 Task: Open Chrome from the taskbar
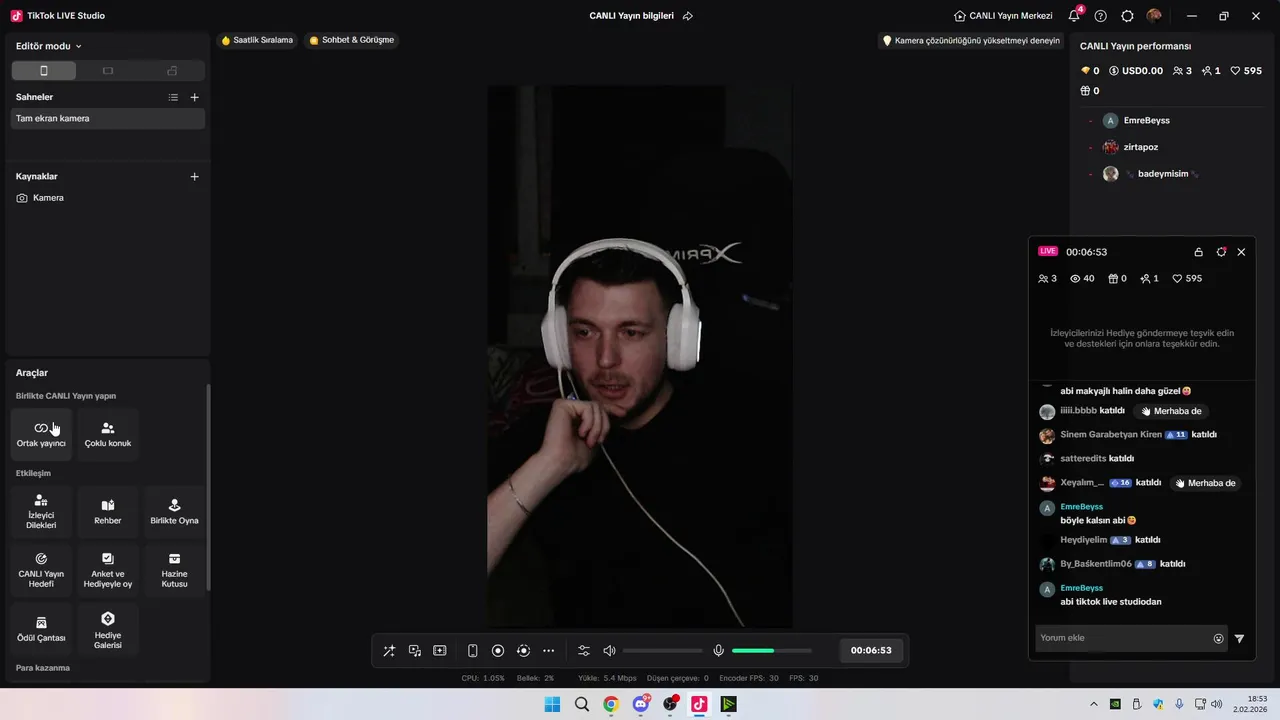point(611,704)
